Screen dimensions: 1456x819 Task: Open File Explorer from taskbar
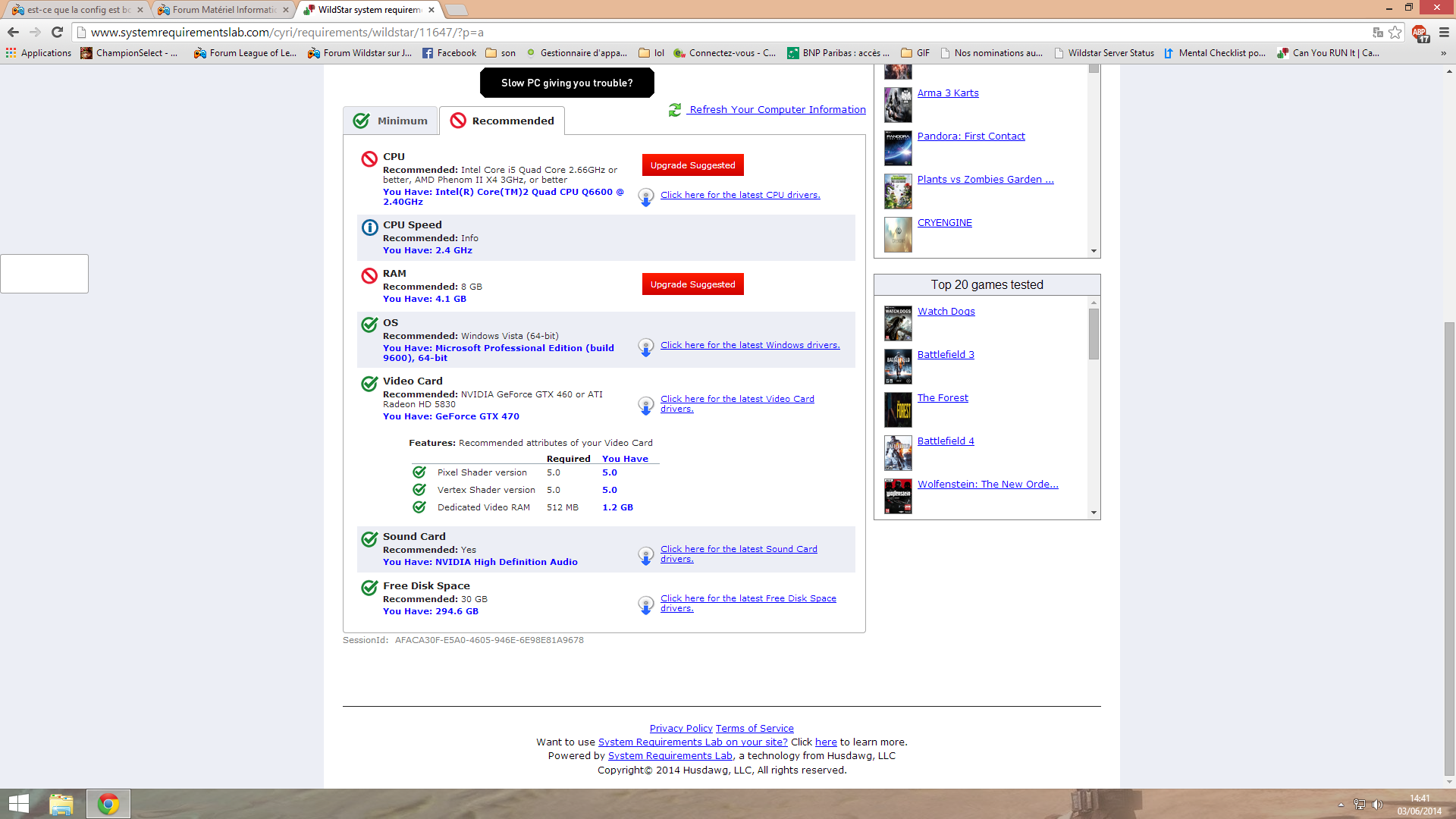tap(61, 804)
